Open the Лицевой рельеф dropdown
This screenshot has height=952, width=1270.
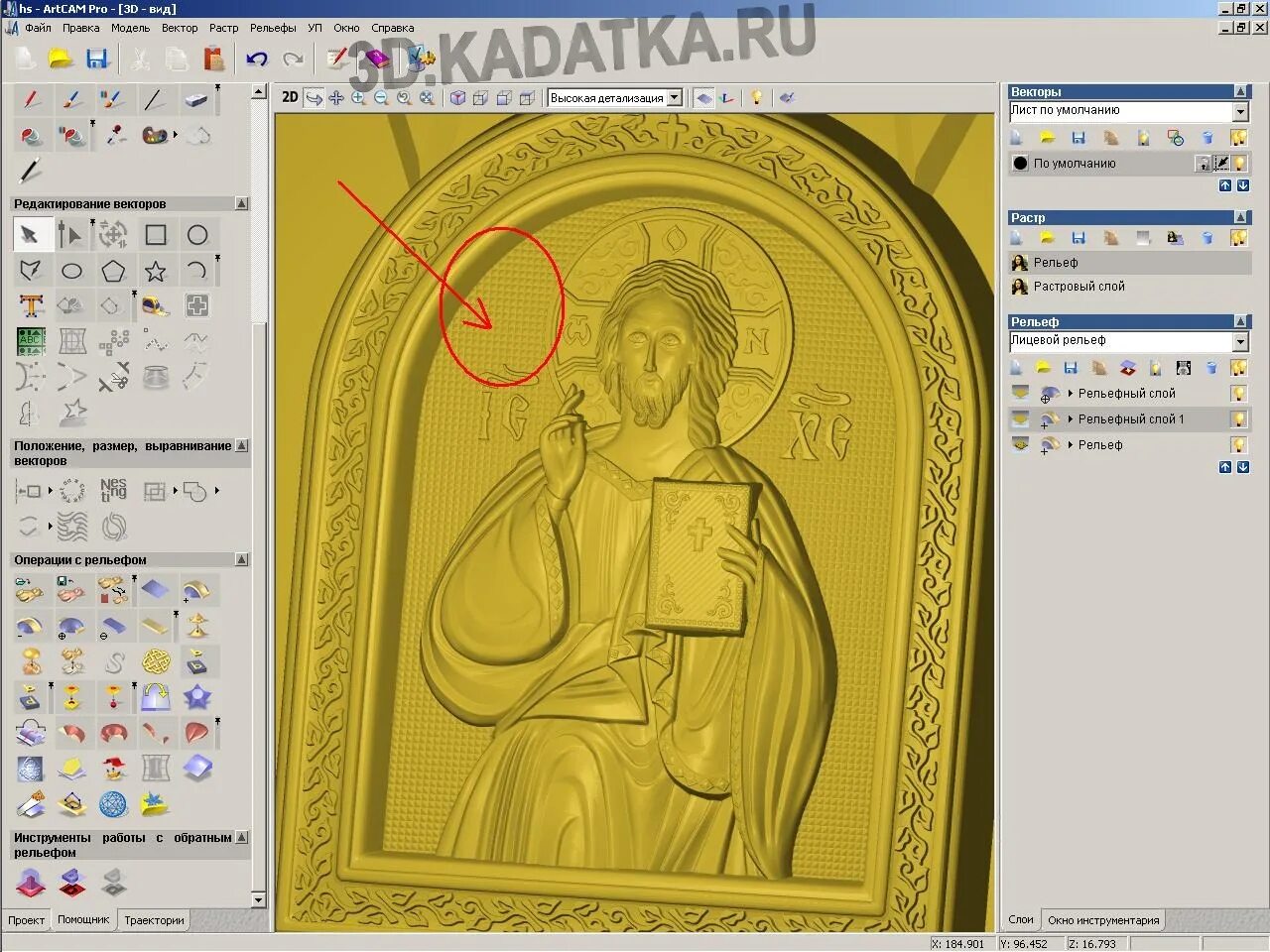tap(1240, 342)
